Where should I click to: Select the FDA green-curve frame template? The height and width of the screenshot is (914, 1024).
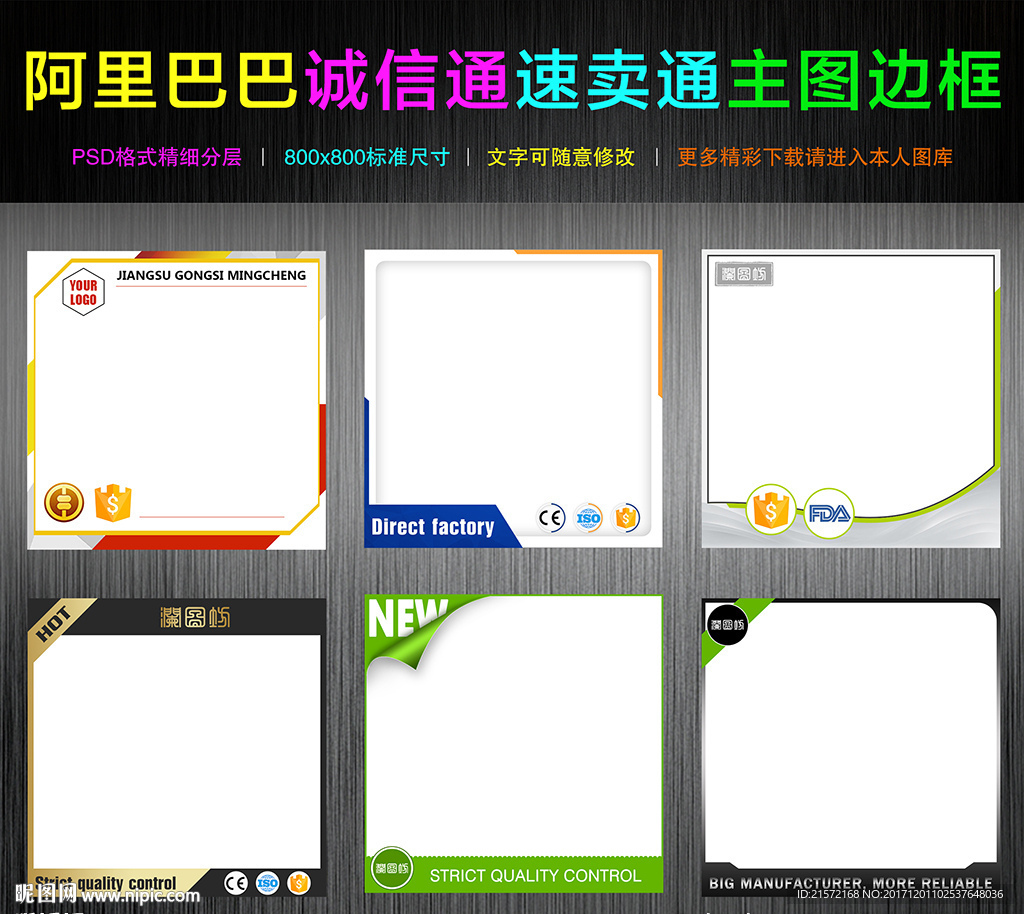[851, 398]
